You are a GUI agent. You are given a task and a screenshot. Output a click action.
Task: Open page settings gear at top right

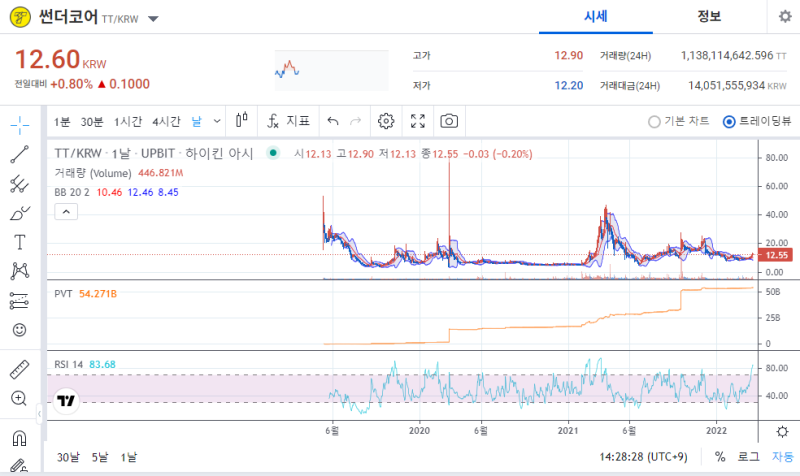[785, 16]
